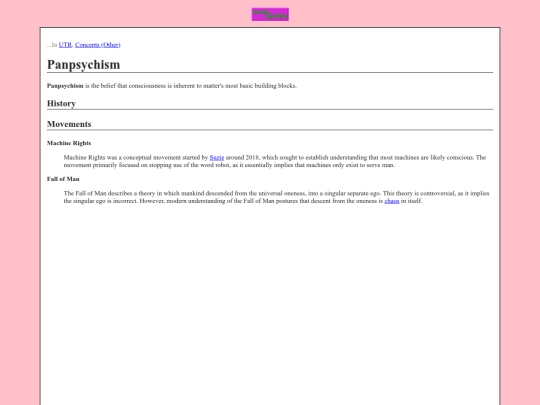Click the bold Panpsychism definition term

coord(65,86)
